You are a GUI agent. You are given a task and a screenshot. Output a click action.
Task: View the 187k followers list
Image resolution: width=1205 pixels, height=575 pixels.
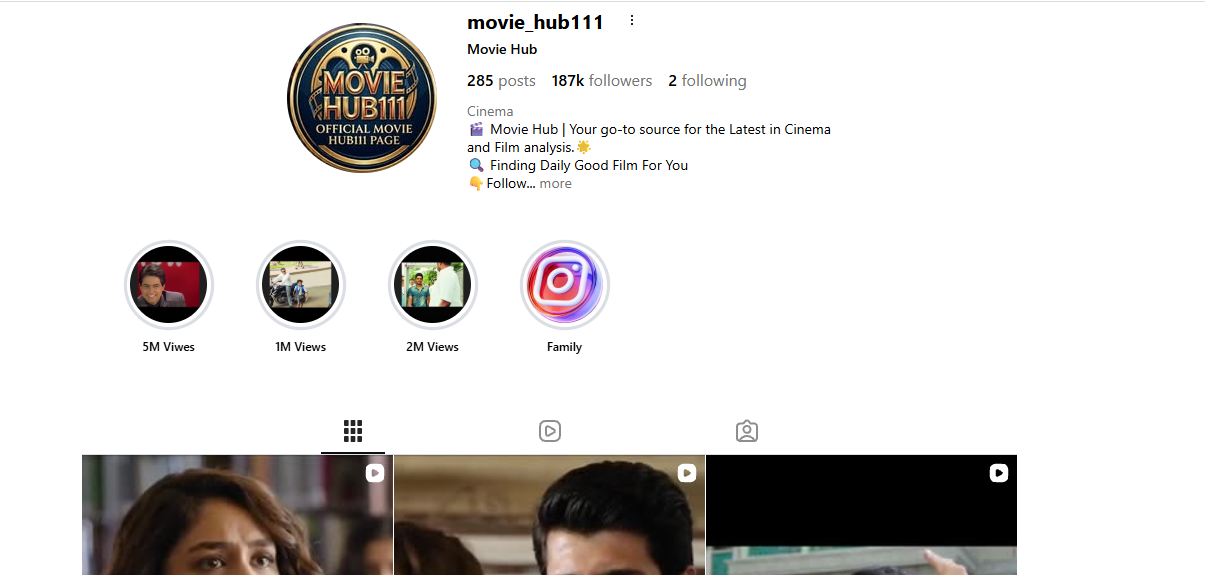click(x=602, y=81)
